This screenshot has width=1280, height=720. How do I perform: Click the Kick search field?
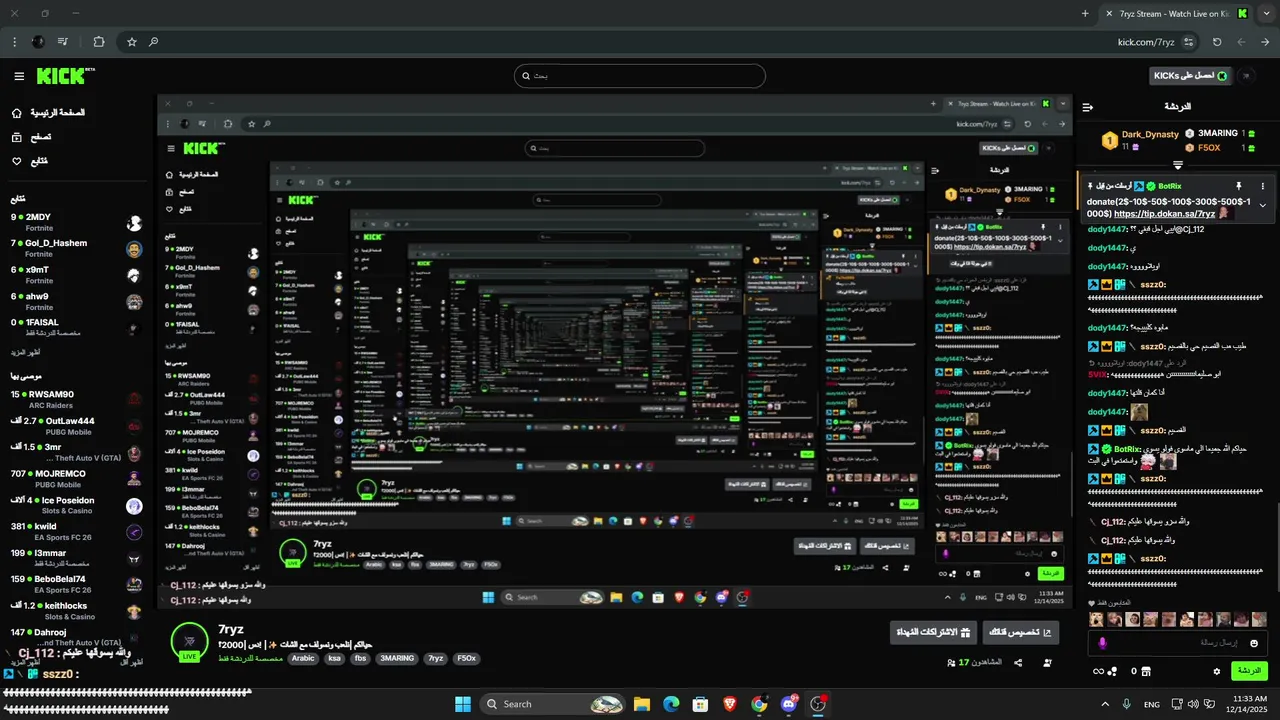pyautogui.click(x=640, y=76)
